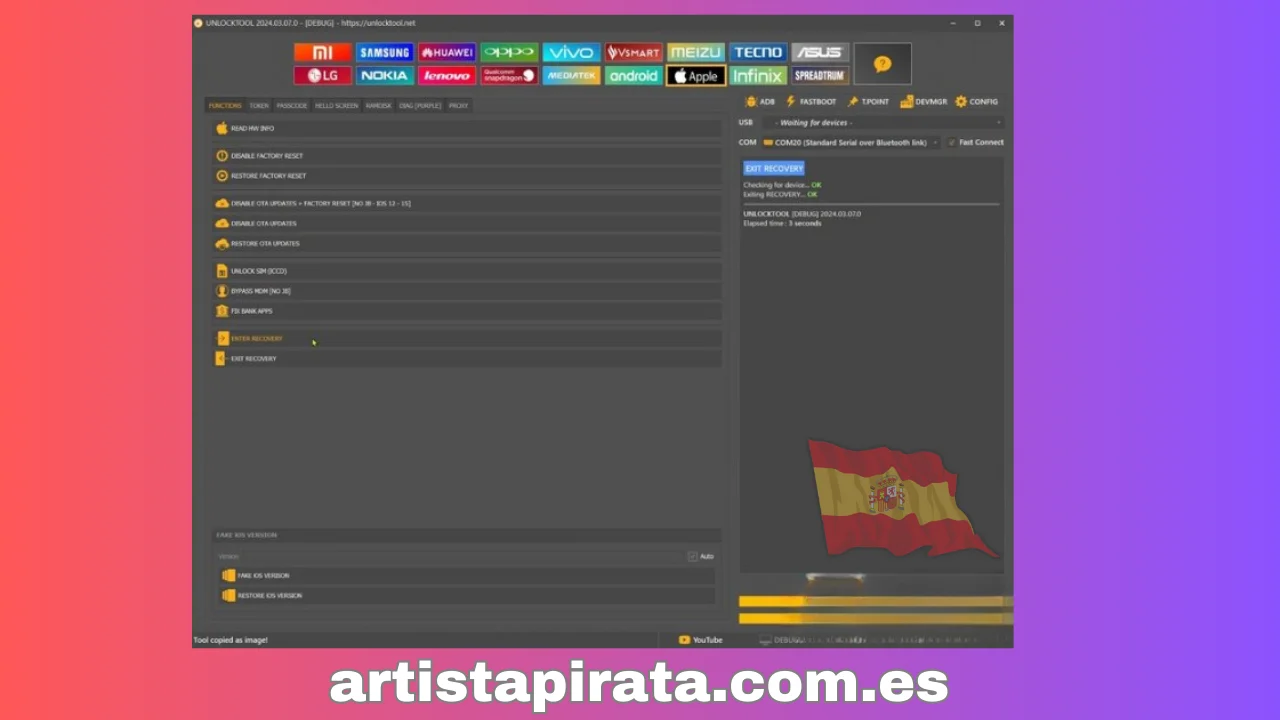Run the plain Disable OTA Updates button
Viewport: 1280px width, 720px height.
467,223
